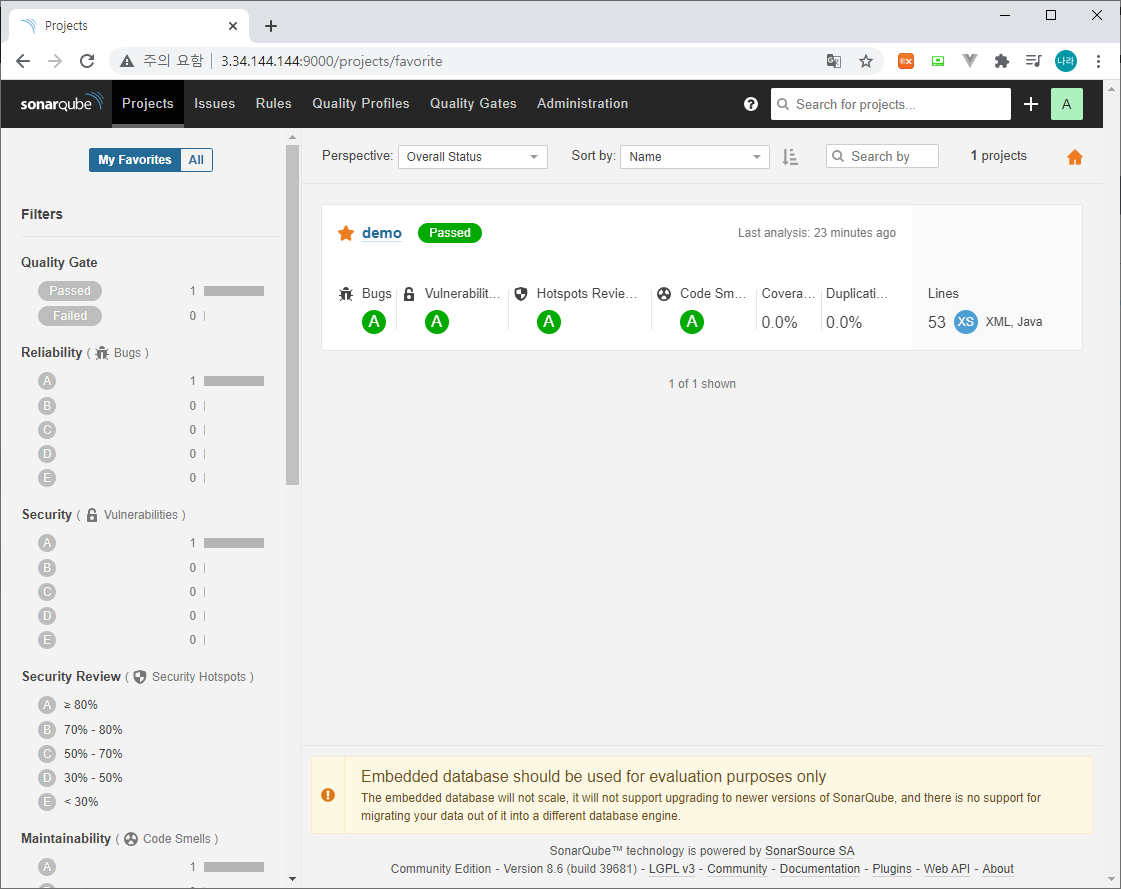The width and height of the screenshot is (1121, 889).
Task: Click the browser address bar URL
Action: pyautogui.click(x=331, y=61)
